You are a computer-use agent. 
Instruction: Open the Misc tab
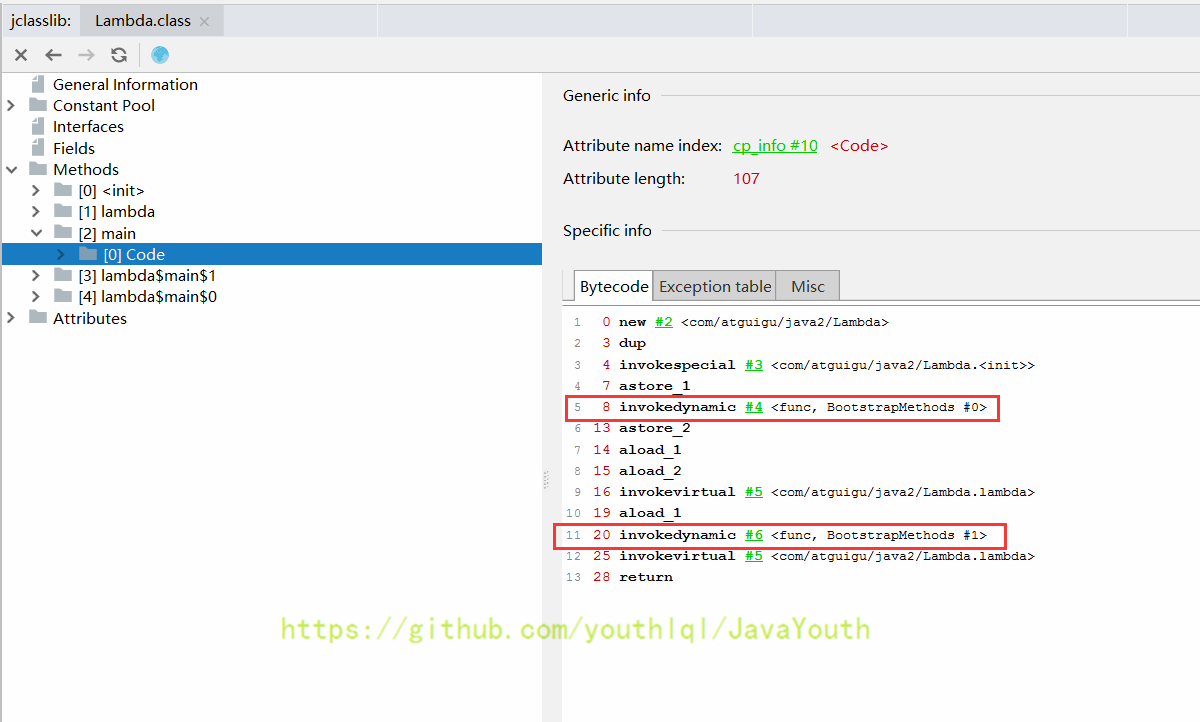(x=807, y=286)
